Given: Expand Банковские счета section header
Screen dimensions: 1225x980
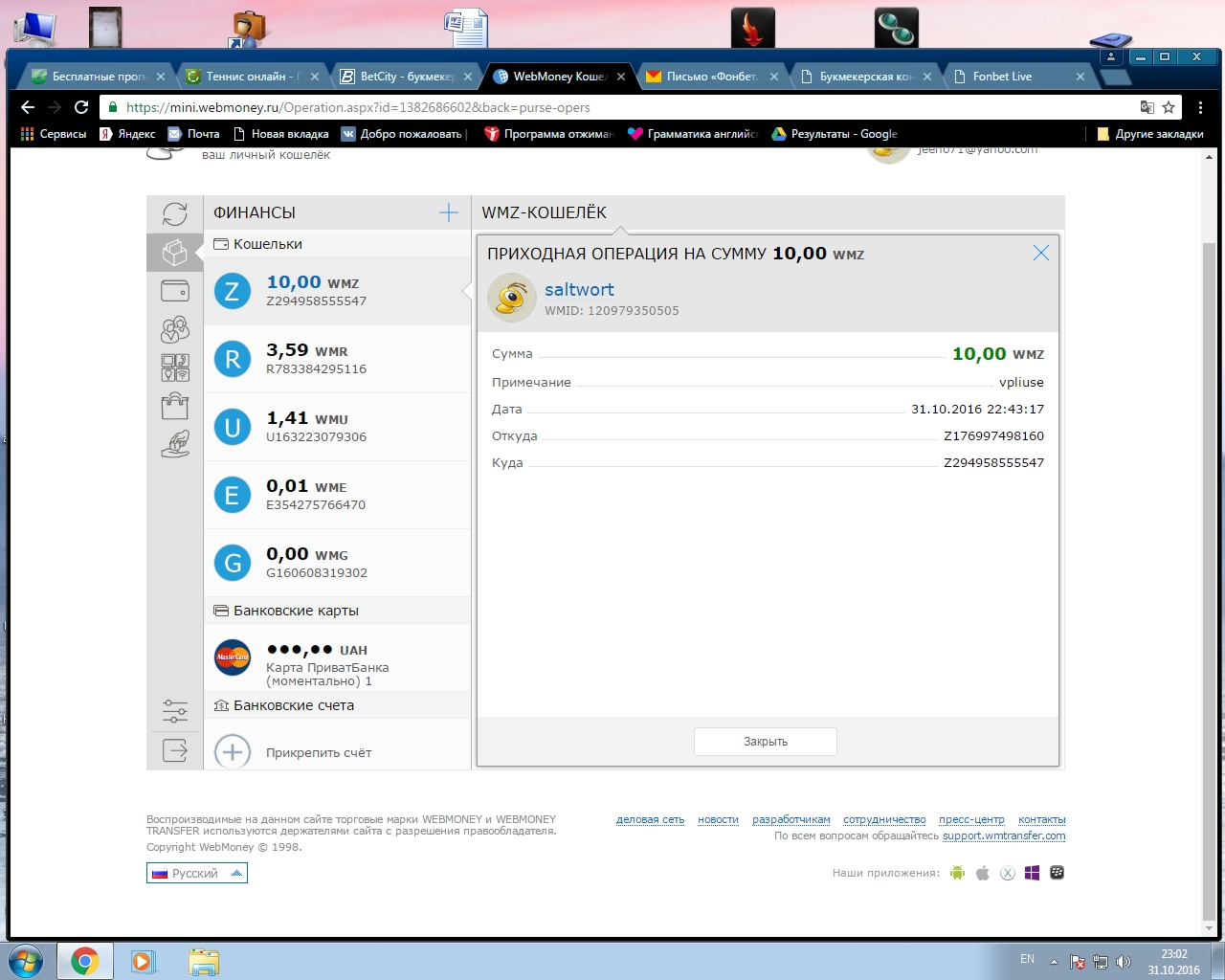Looking at the screenshot, I should click(338, 705).
